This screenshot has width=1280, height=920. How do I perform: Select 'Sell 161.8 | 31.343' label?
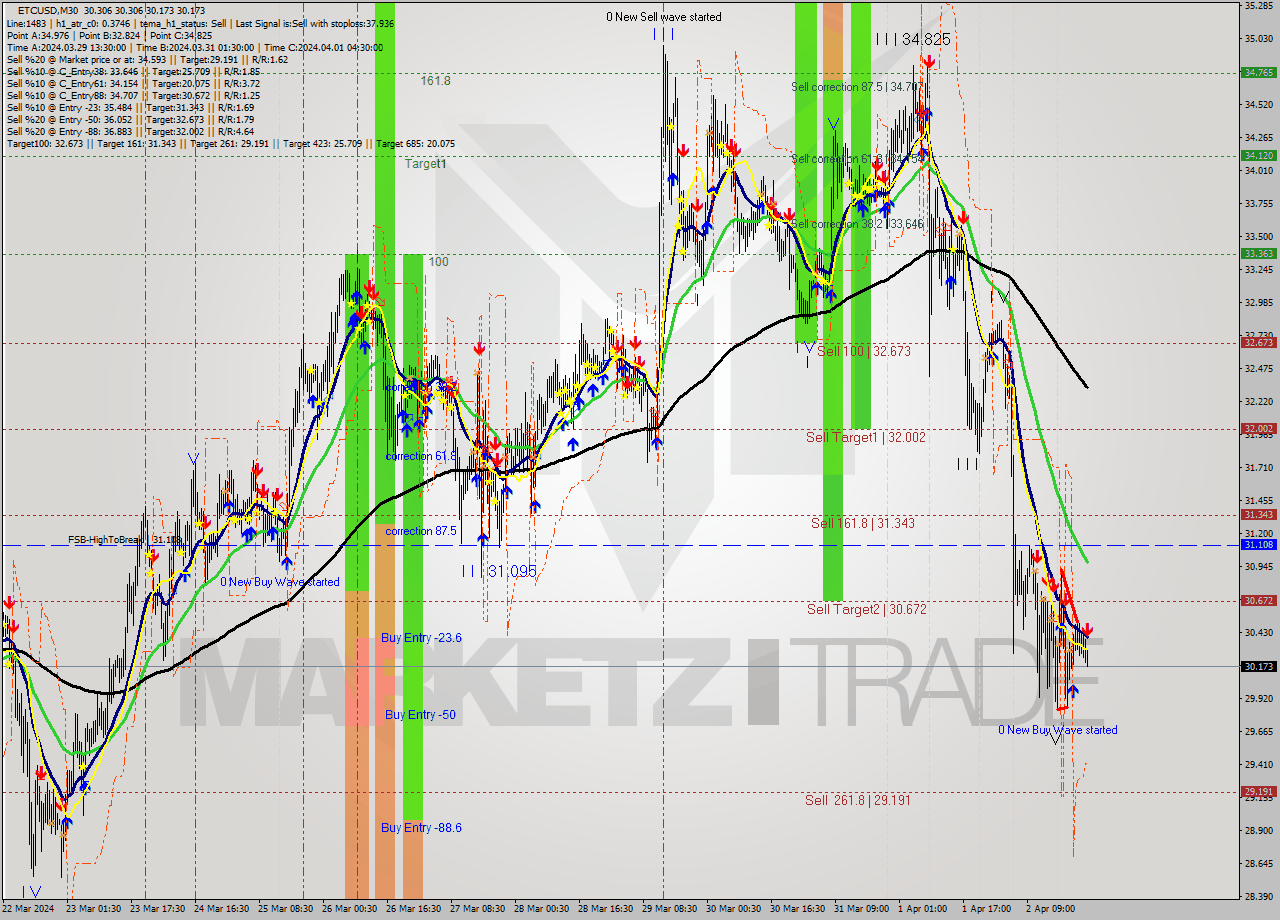[x=862, y=523]
